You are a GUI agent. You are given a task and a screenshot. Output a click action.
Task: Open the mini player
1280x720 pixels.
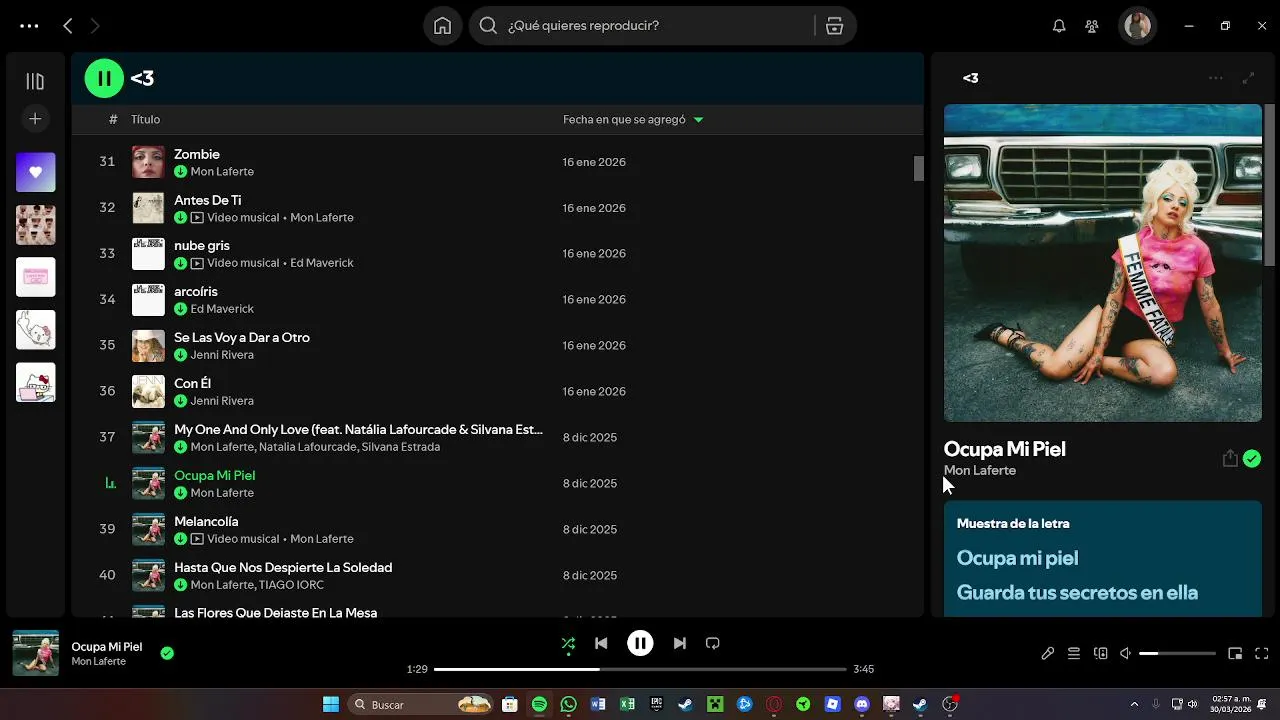(x=1235, y=653)
